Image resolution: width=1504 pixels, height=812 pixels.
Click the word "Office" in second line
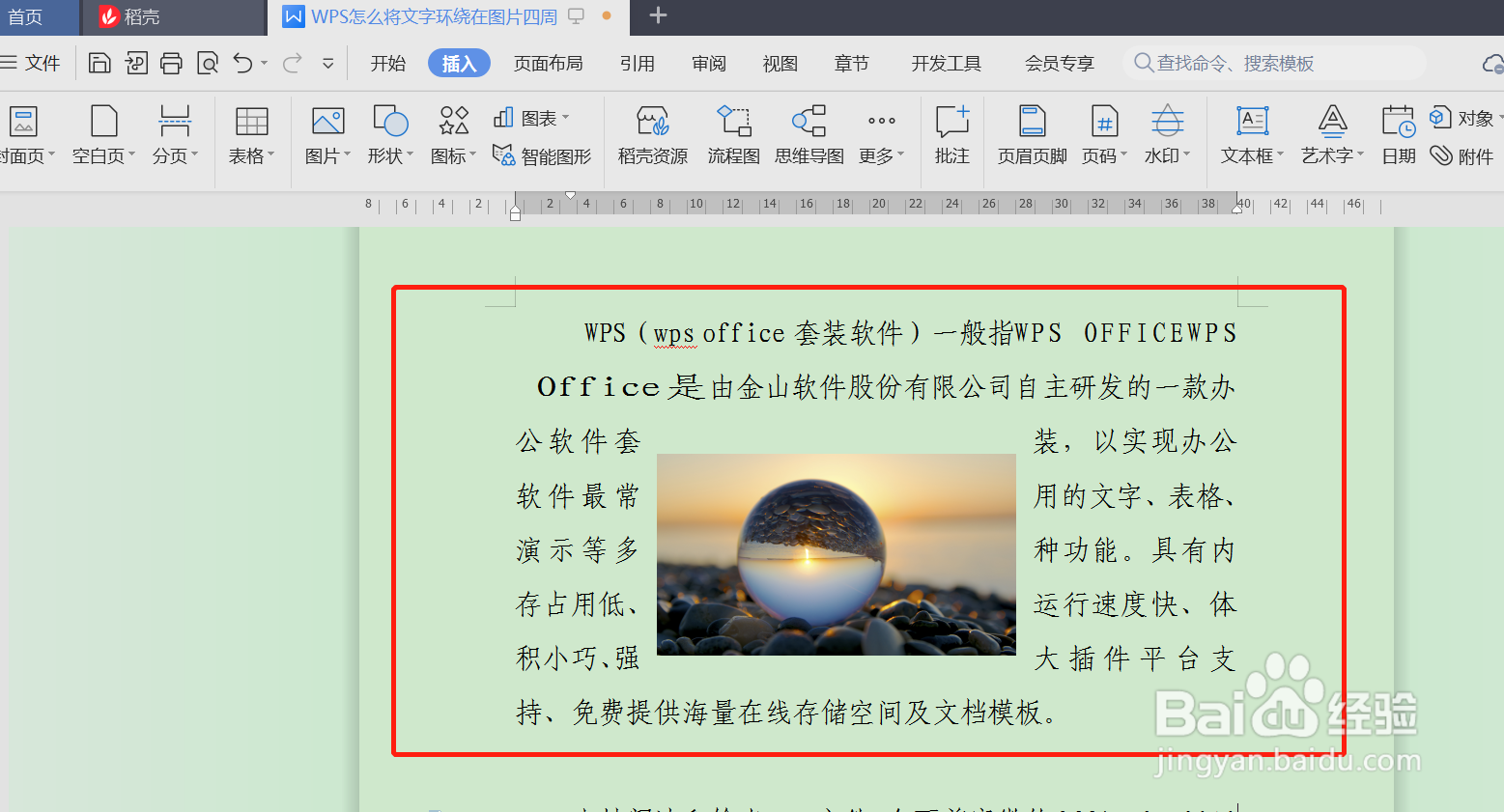click(598, 387)
